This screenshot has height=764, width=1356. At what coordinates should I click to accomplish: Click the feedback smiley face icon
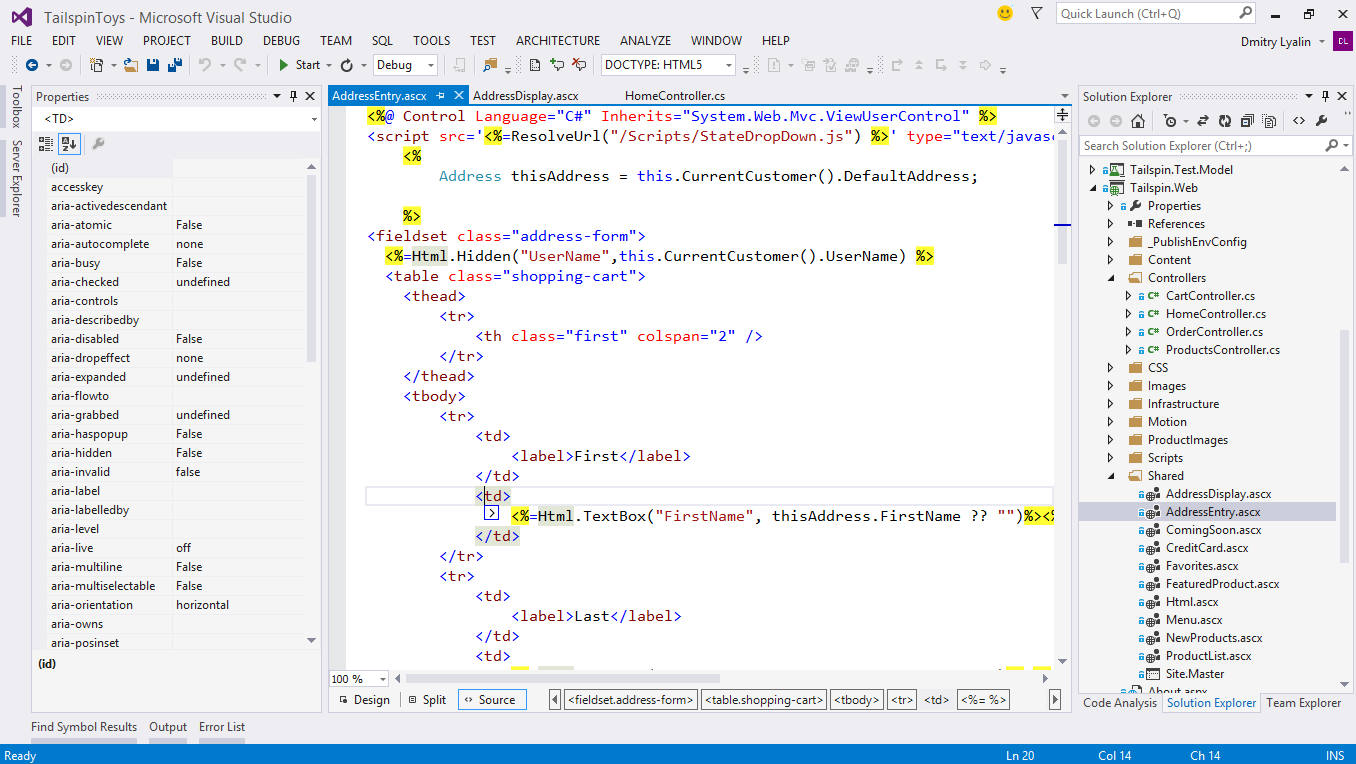1005,13
